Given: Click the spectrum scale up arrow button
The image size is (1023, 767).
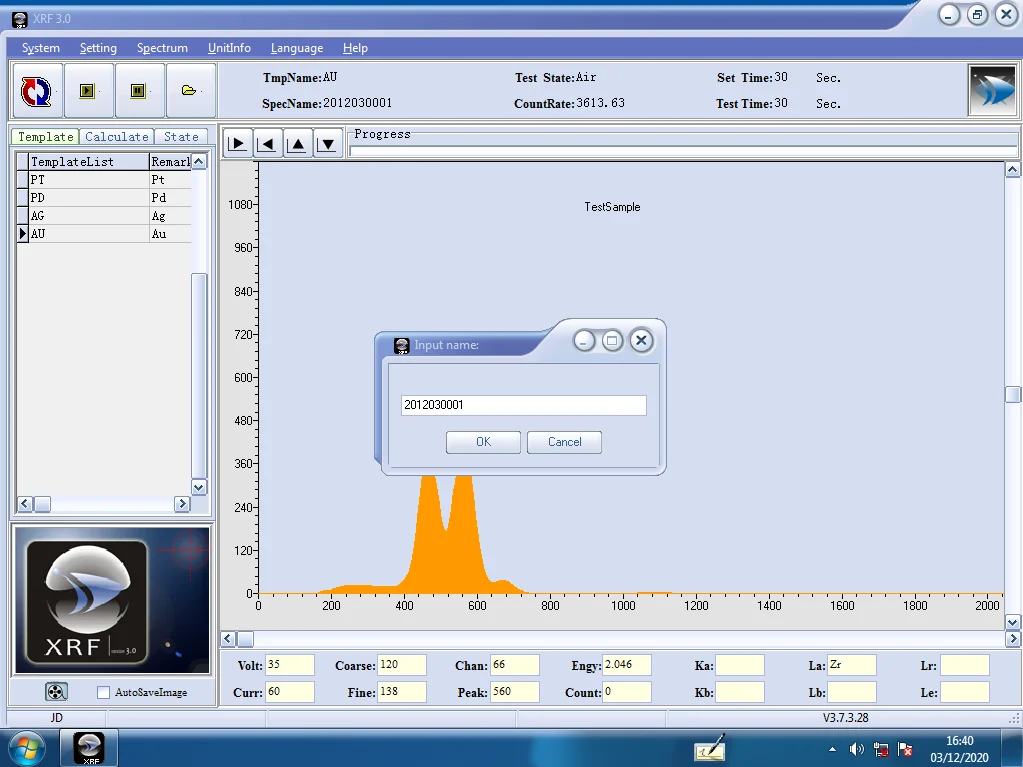Looking at the screenshot, I should [297, 144].
